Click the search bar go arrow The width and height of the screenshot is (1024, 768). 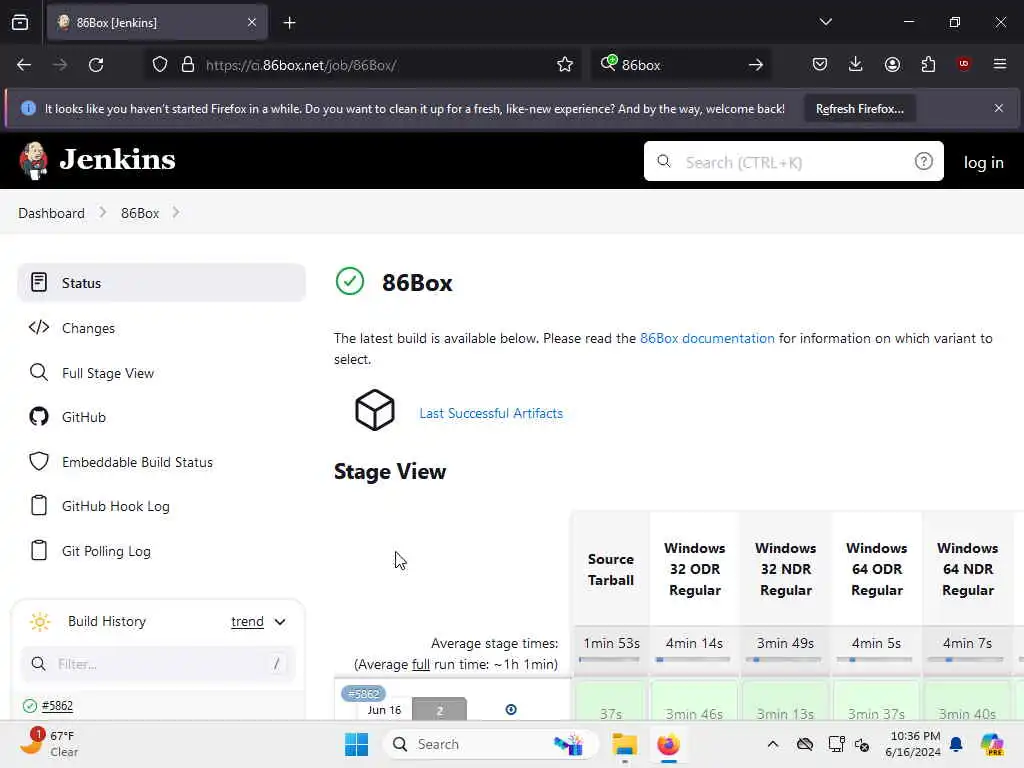click(x=756, y=65)
